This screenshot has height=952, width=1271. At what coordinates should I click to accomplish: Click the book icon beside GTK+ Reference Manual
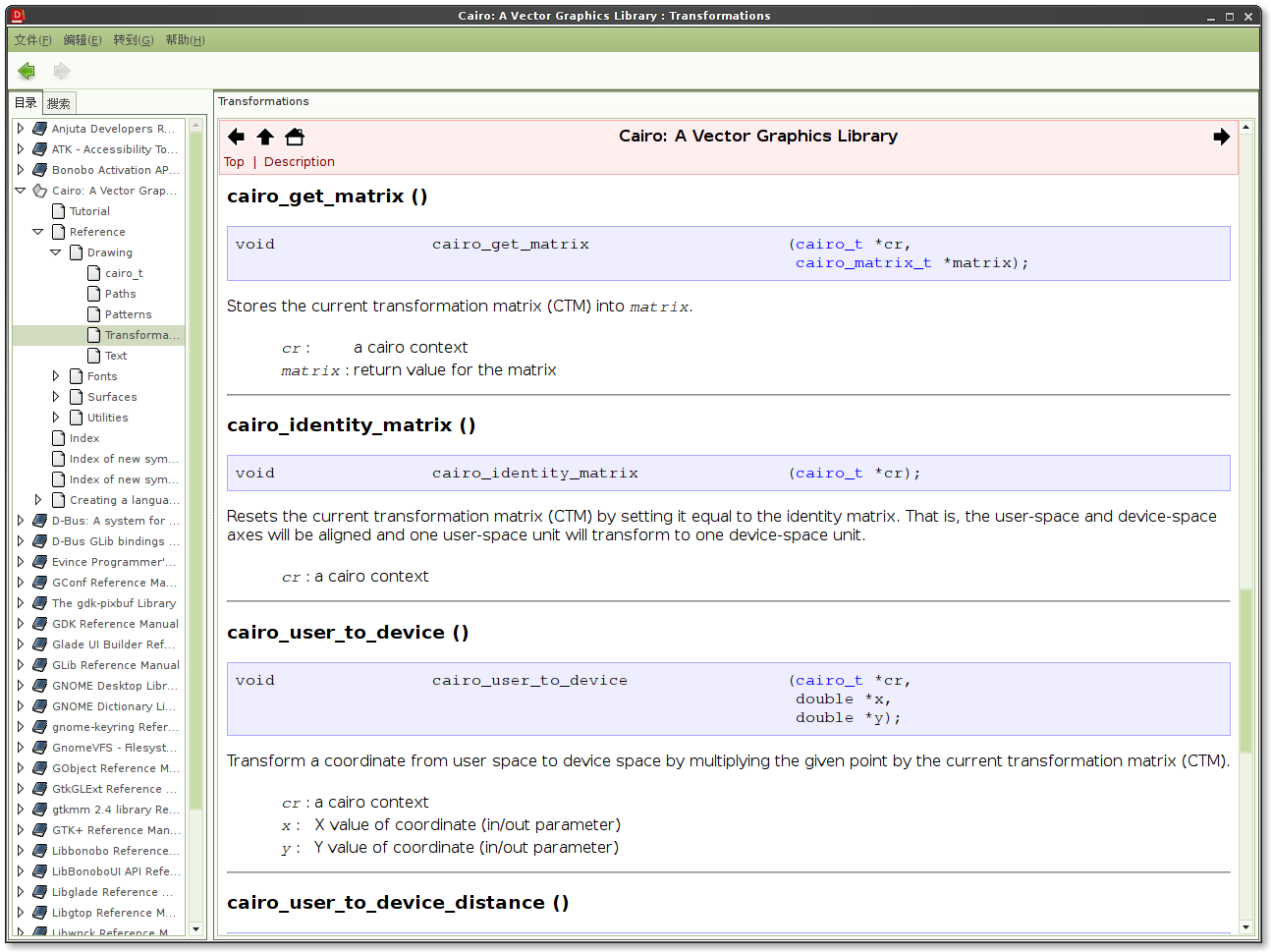click(x=39, y=830)
